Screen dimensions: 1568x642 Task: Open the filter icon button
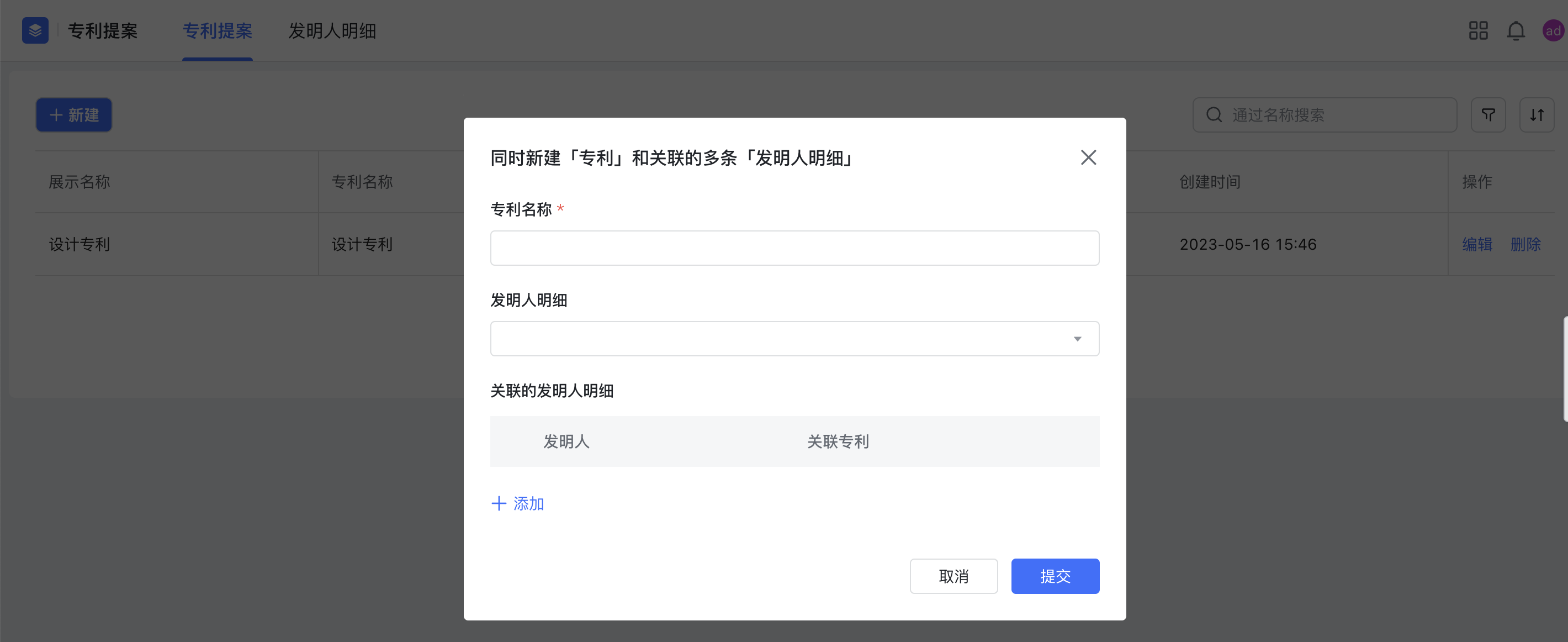[x=1488, y=114]
